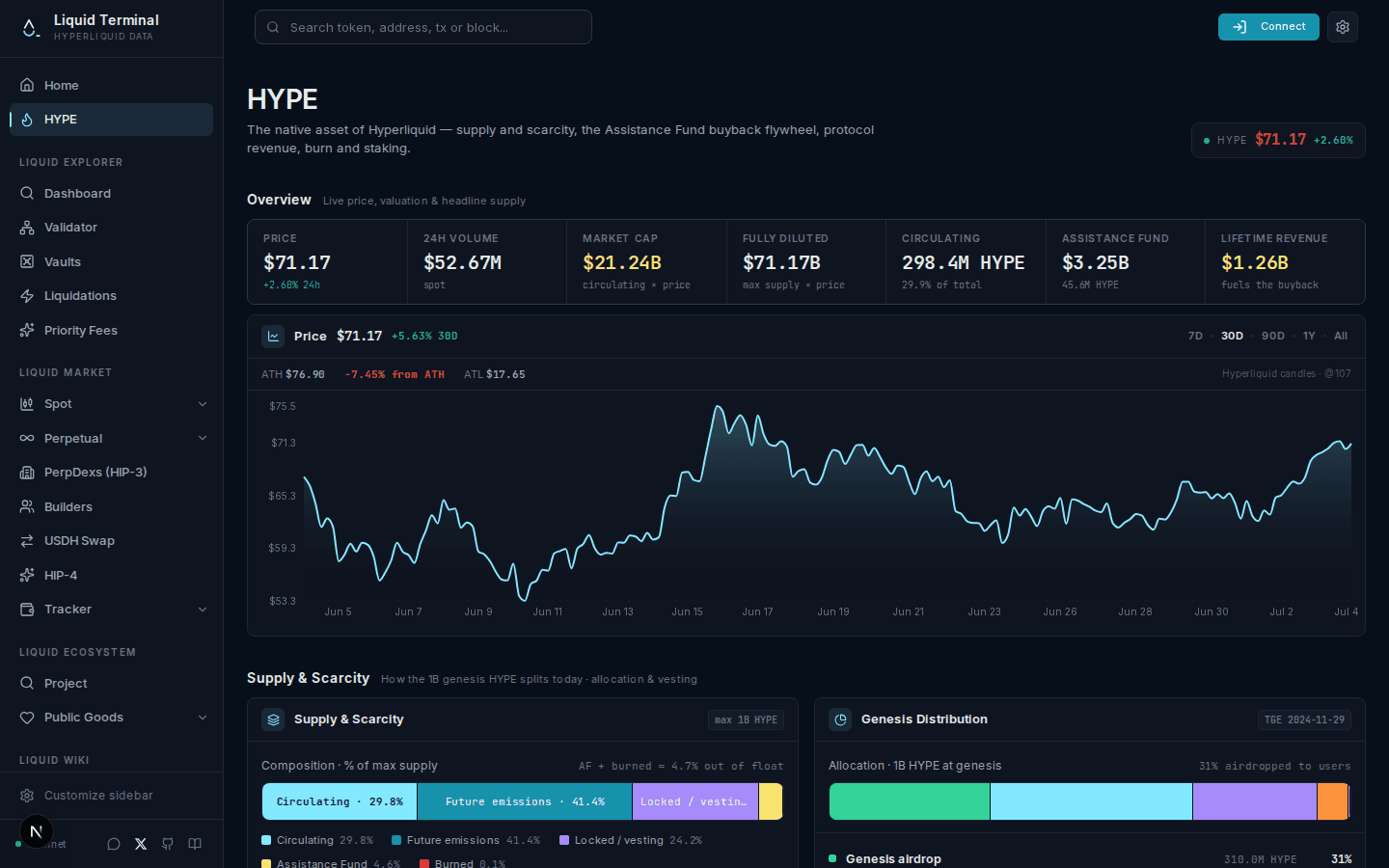The height and width of the screenshot is (868, 1389).
Task: Open Home via its house icon
Action: click(27, 85)
